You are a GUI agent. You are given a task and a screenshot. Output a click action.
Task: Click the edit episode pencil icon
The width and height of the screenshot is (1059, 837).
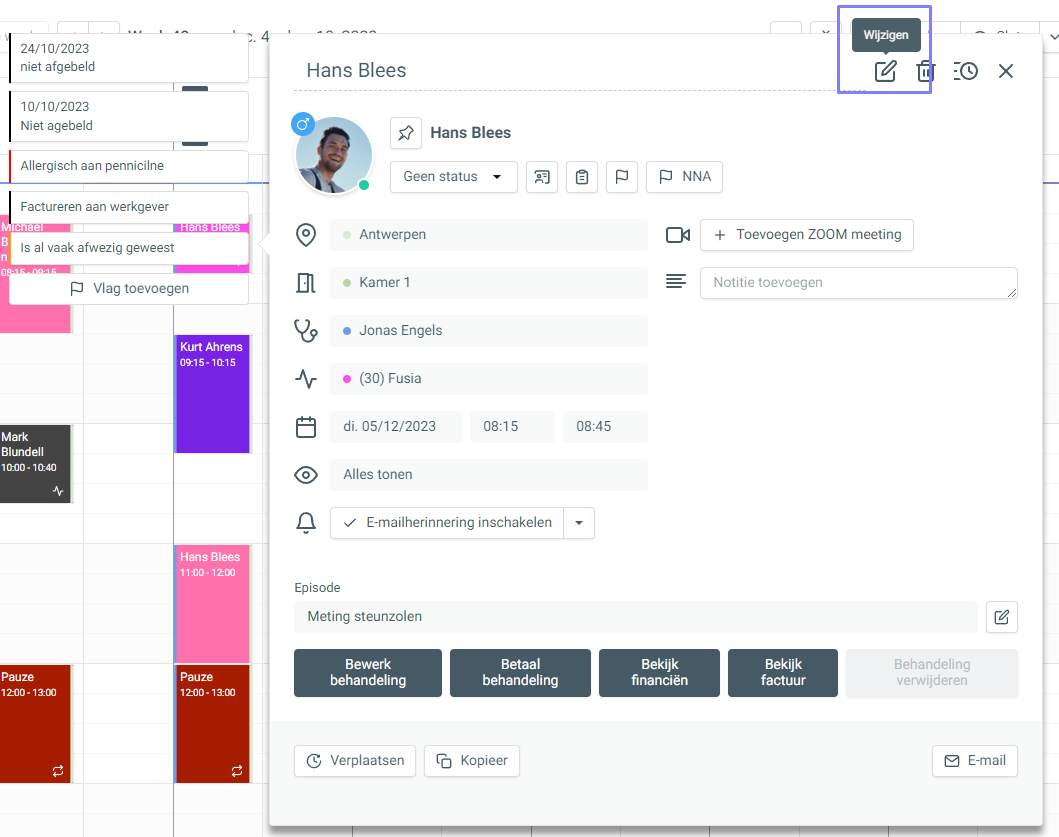click(x=1002, y=617)
